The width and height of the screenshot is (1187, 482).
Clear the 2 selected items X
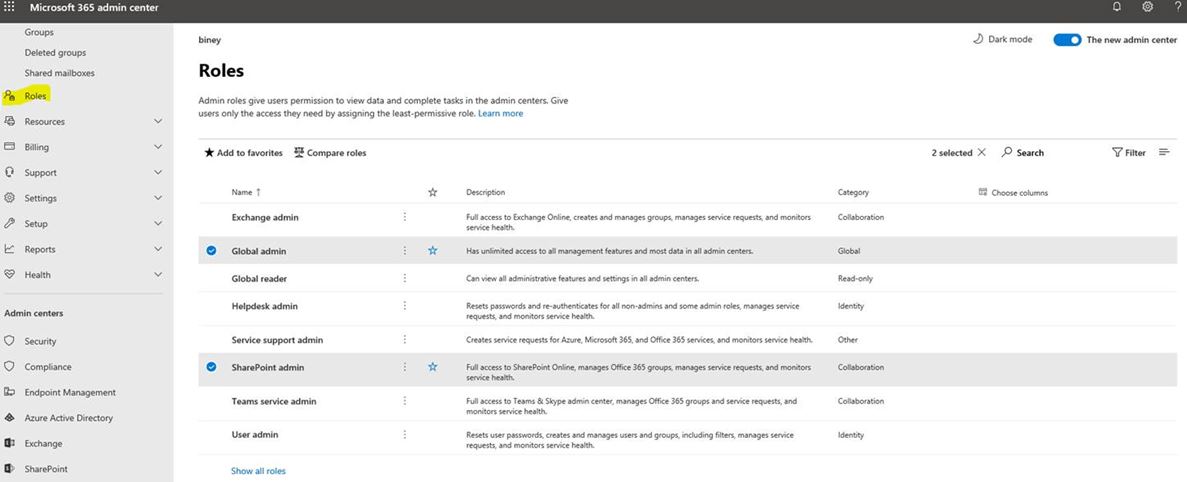tap(982, 153)
